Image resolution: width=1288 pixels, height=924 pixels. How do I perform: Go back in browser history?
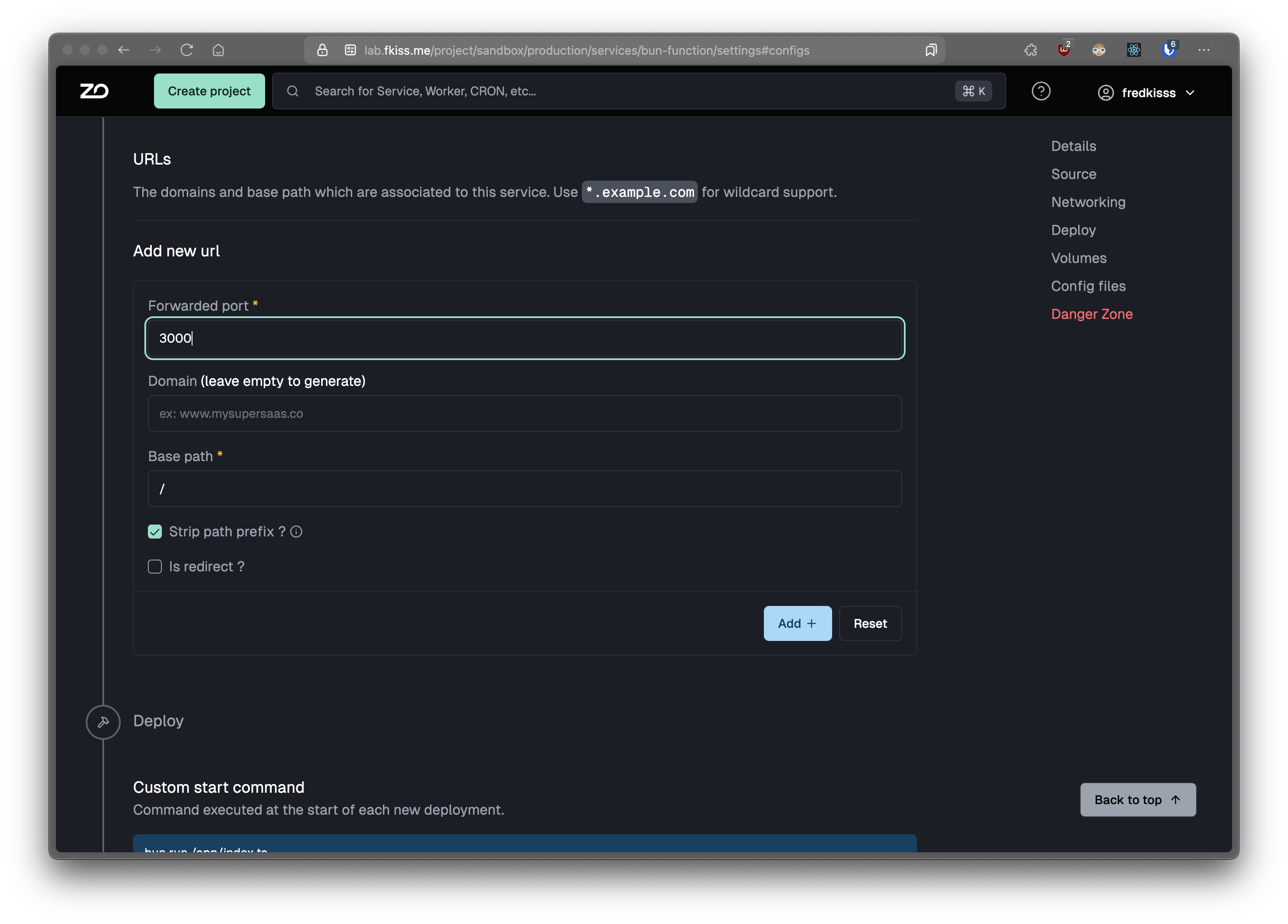pos(124,50)
